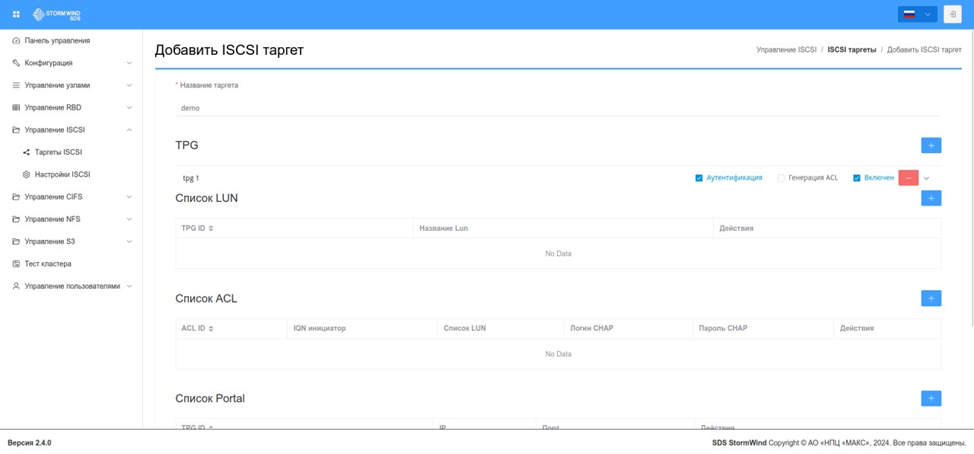This screenshot has width=974, height=454.
Task: Click the Управление узлами list icon
Action: point(16,85)
